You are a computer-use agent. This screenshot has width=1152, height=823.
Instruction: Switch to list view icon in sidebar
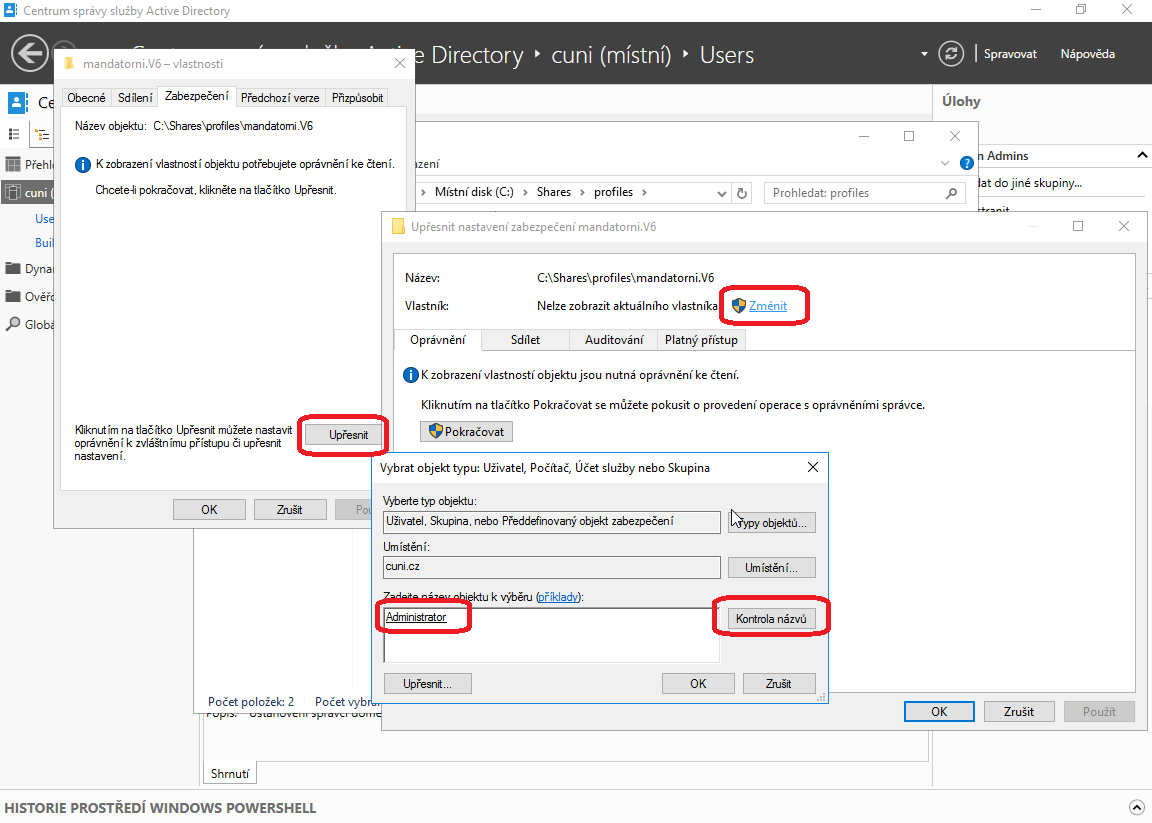[x=15, y=134]
